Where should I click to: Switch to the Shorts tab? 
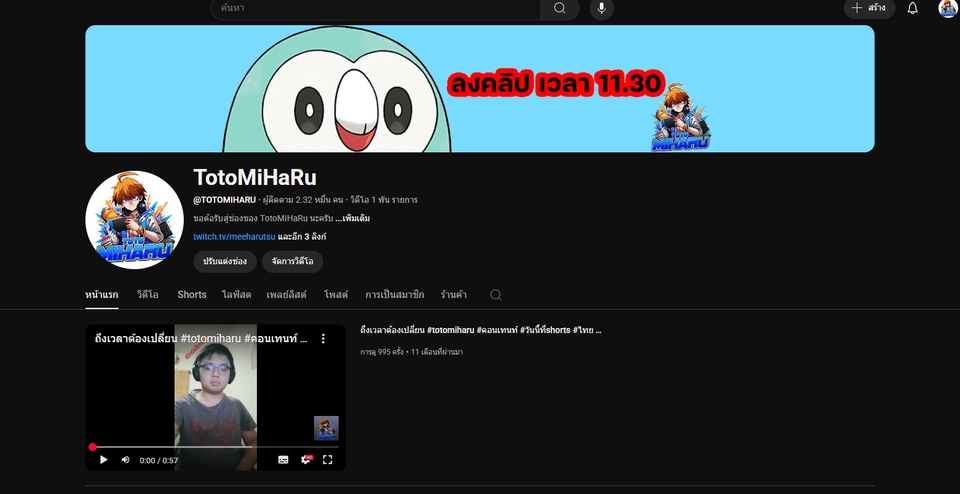tap(192, 294)
